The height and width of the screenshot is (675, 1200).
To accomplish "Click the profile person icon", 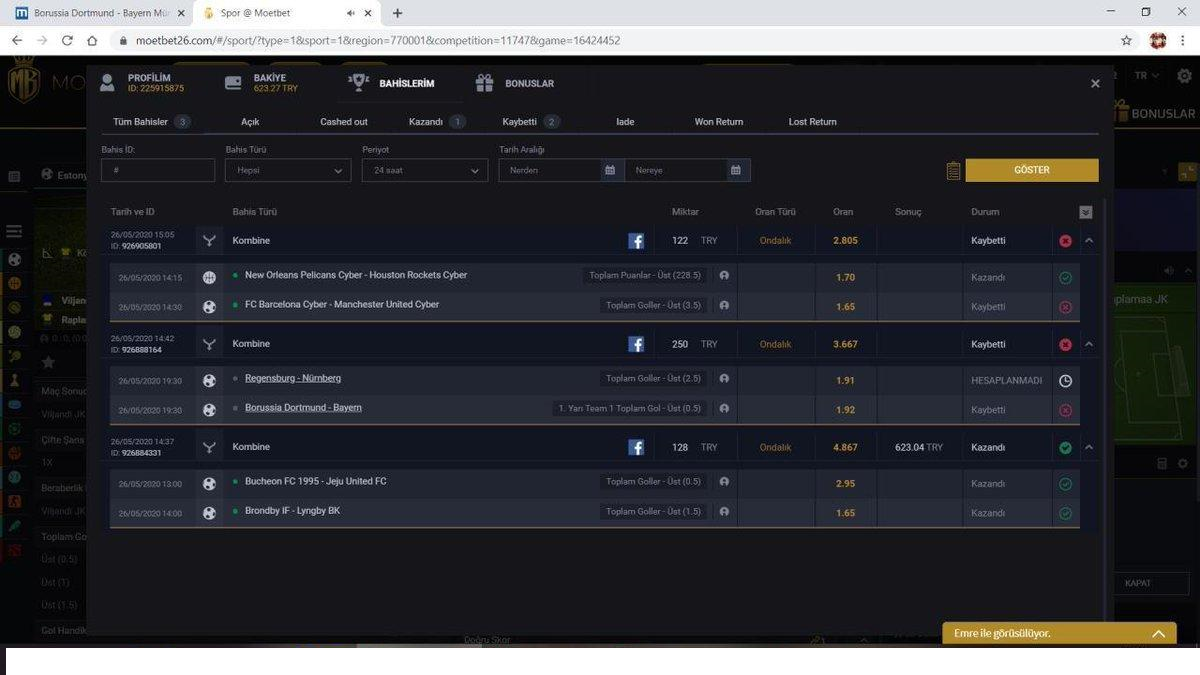I will pos(107,83).
